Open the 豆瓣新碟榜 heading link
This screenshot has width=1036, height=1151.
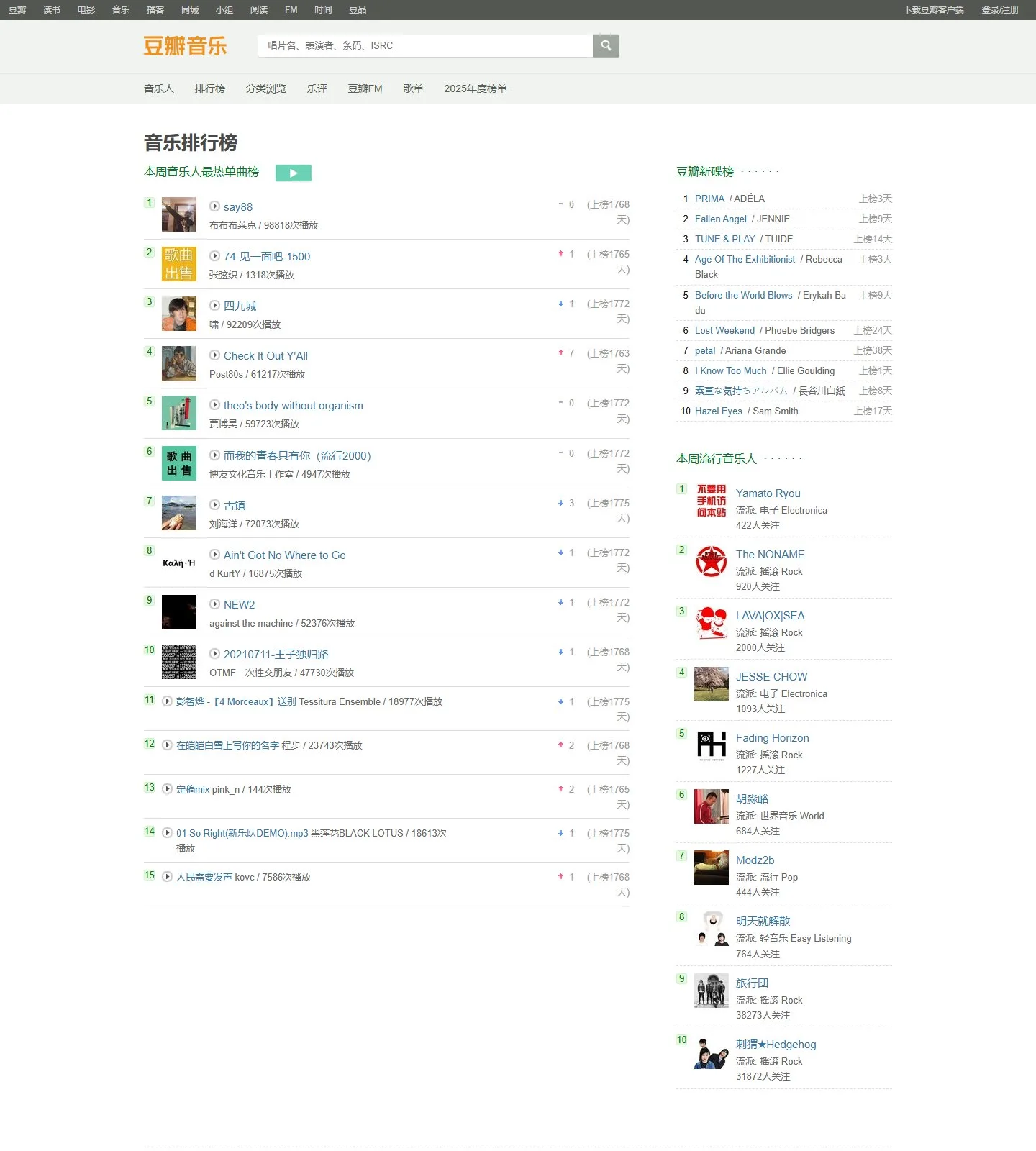pyautogui.click(x=705, y=172)
